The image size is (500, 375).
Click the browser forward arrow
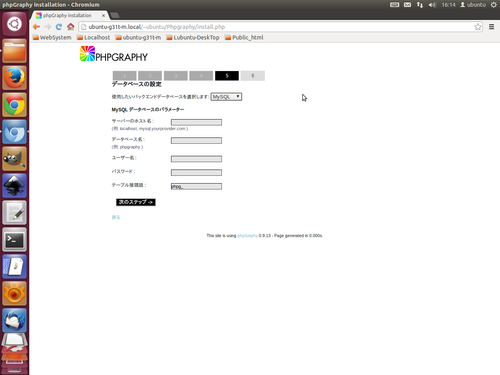coord(48,27)
